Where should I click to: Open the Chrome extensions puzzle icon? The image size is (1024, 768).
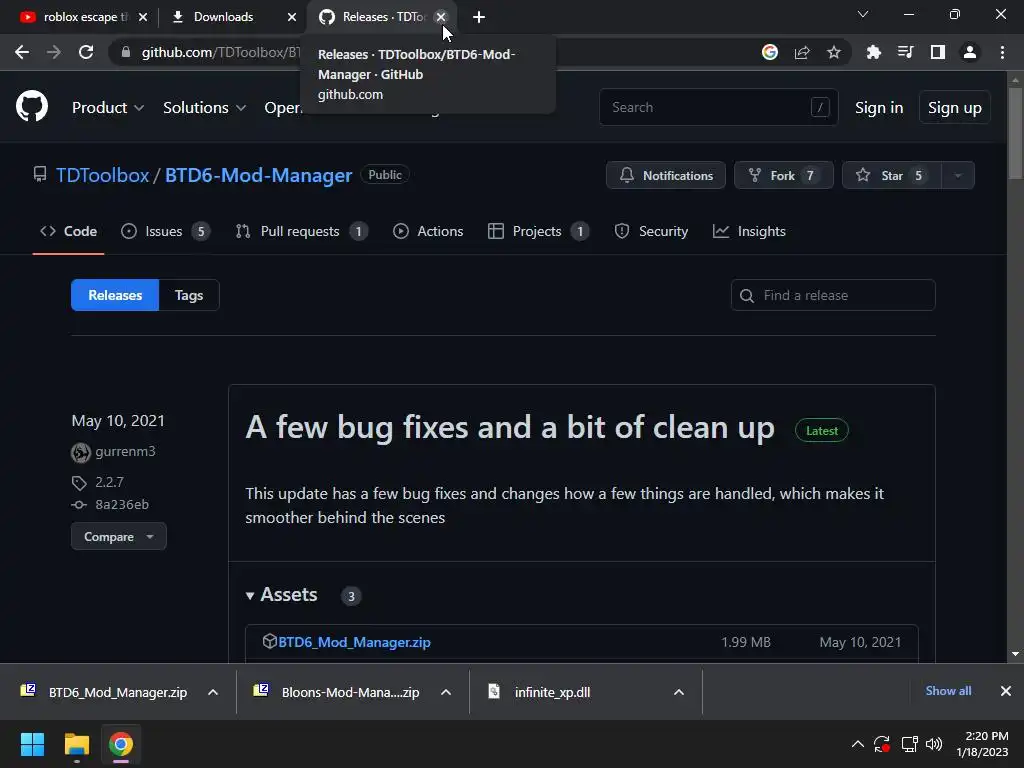coord(873,52)
